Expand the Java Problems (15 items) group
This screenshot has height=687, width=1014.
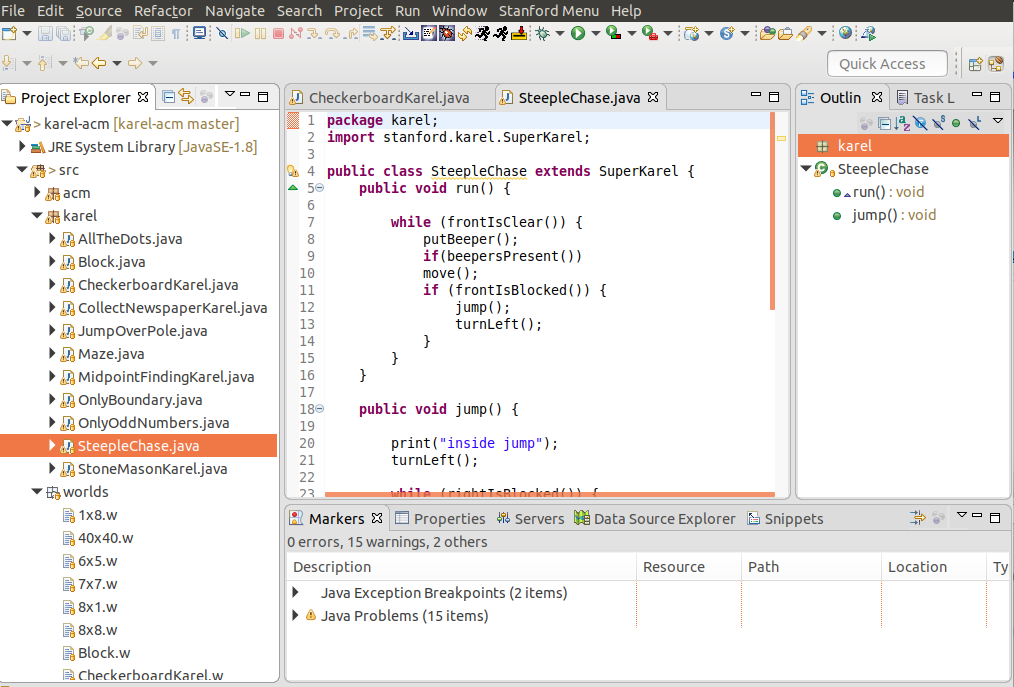coord(295,615)
